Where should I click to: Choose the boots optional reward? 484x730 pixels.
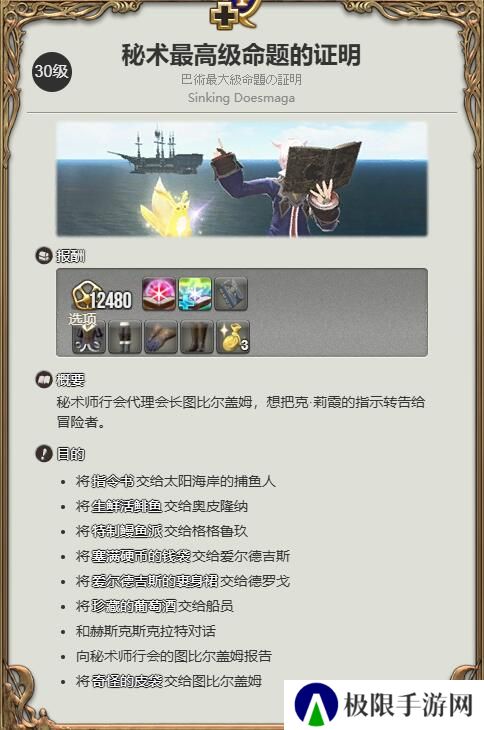click(x=197, y=337)
